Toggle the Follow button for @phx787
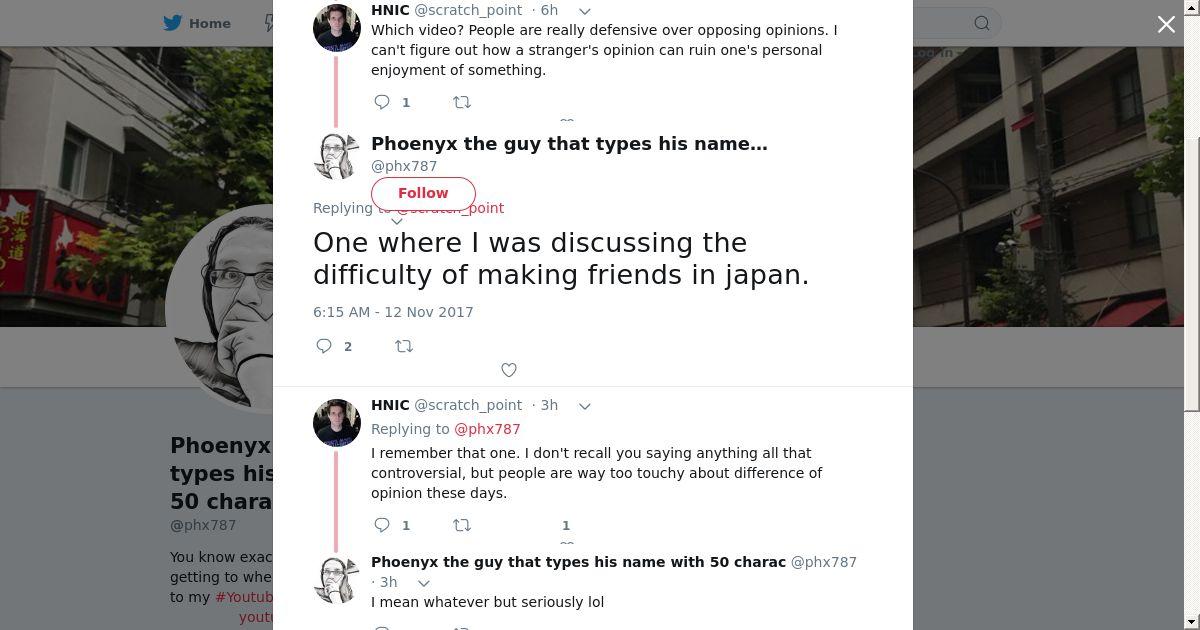 pos(423,193)
